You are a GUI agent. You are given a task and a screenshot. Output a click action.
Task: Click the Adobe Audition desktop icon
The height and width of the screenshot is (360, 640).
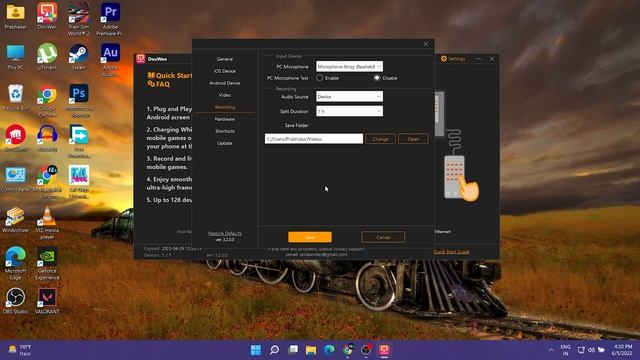coord(110,60)
